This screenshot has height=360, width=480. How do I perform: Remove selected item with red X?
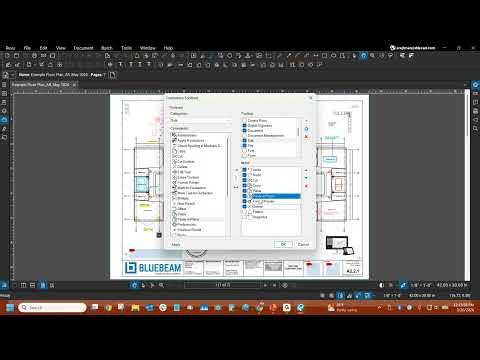[x=306, y=186]
